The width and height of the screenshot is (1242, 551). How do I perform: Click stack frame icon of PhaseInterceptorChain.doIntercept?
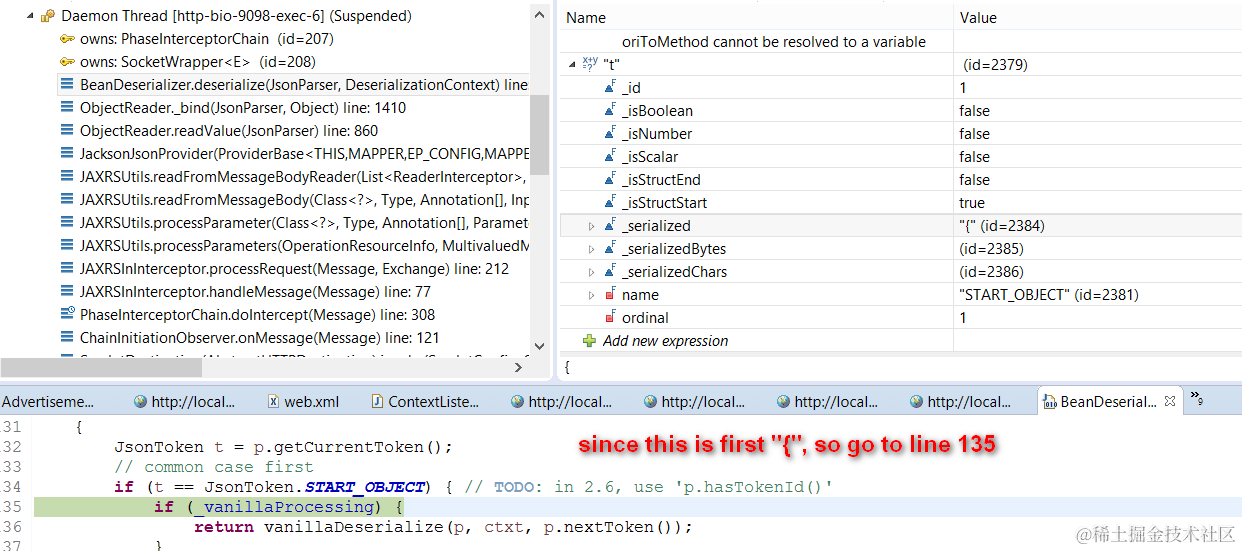(x=67, y=315)
